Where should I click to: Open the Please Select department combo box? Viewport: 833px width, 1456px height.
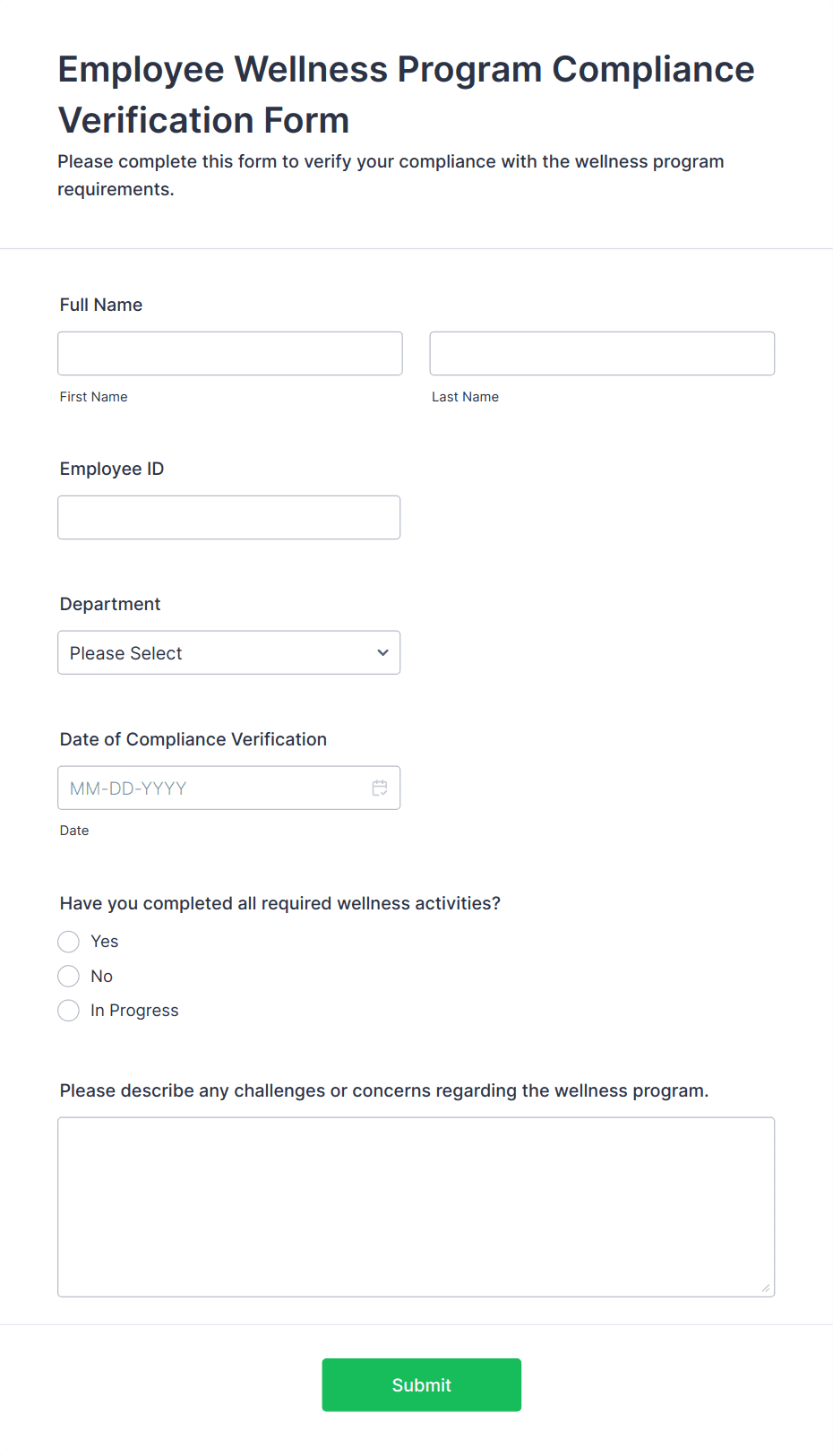(228, 652)
